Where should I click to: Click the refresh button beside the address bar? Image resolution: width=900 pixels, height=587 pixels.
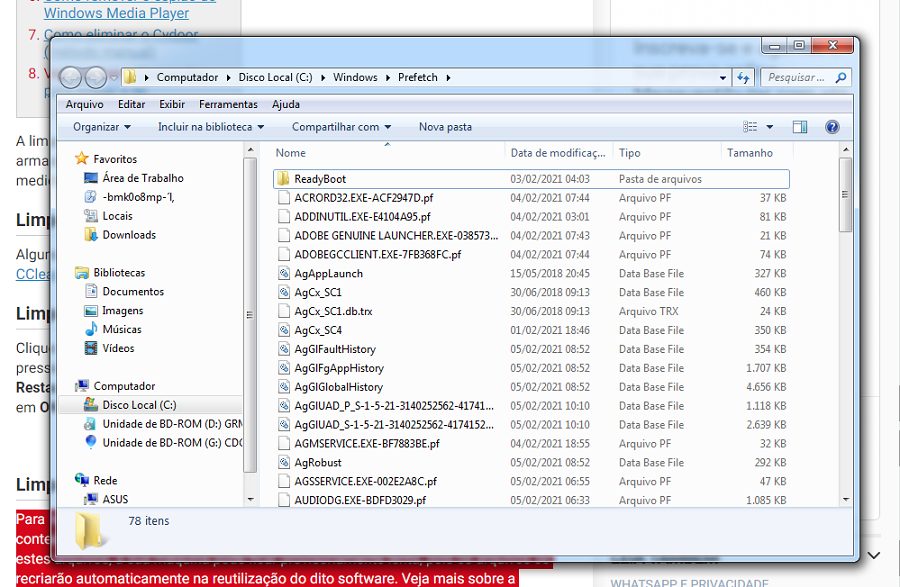point(743,77)
